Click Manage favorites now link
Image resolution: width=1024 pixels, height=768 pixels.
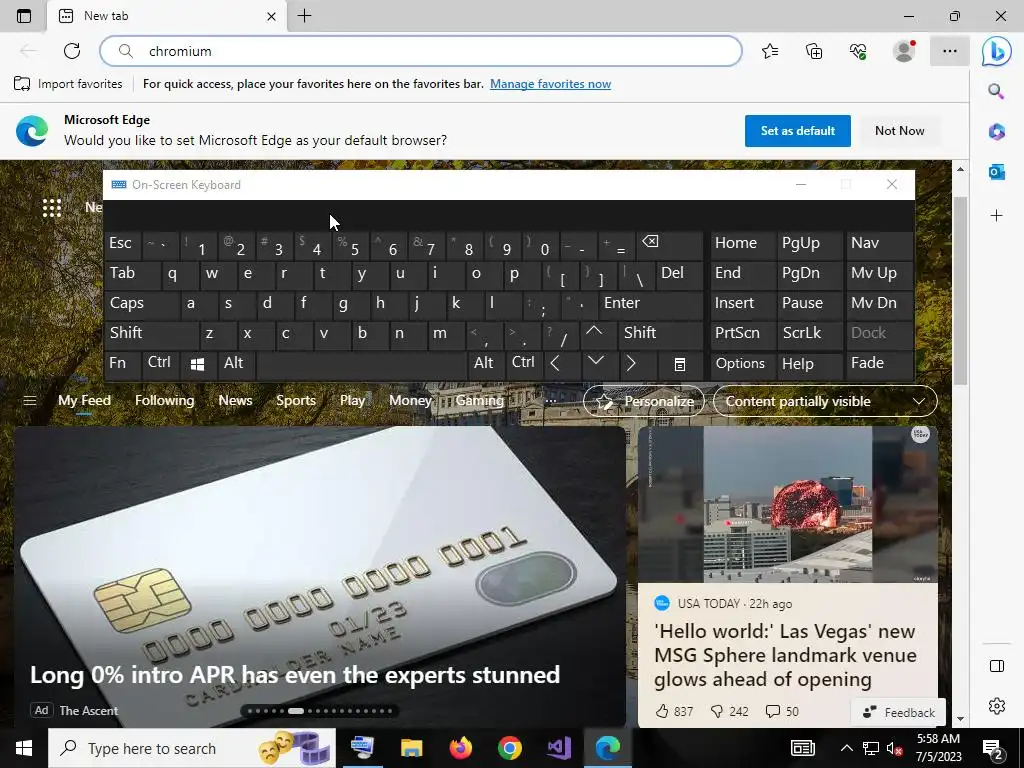551,84
